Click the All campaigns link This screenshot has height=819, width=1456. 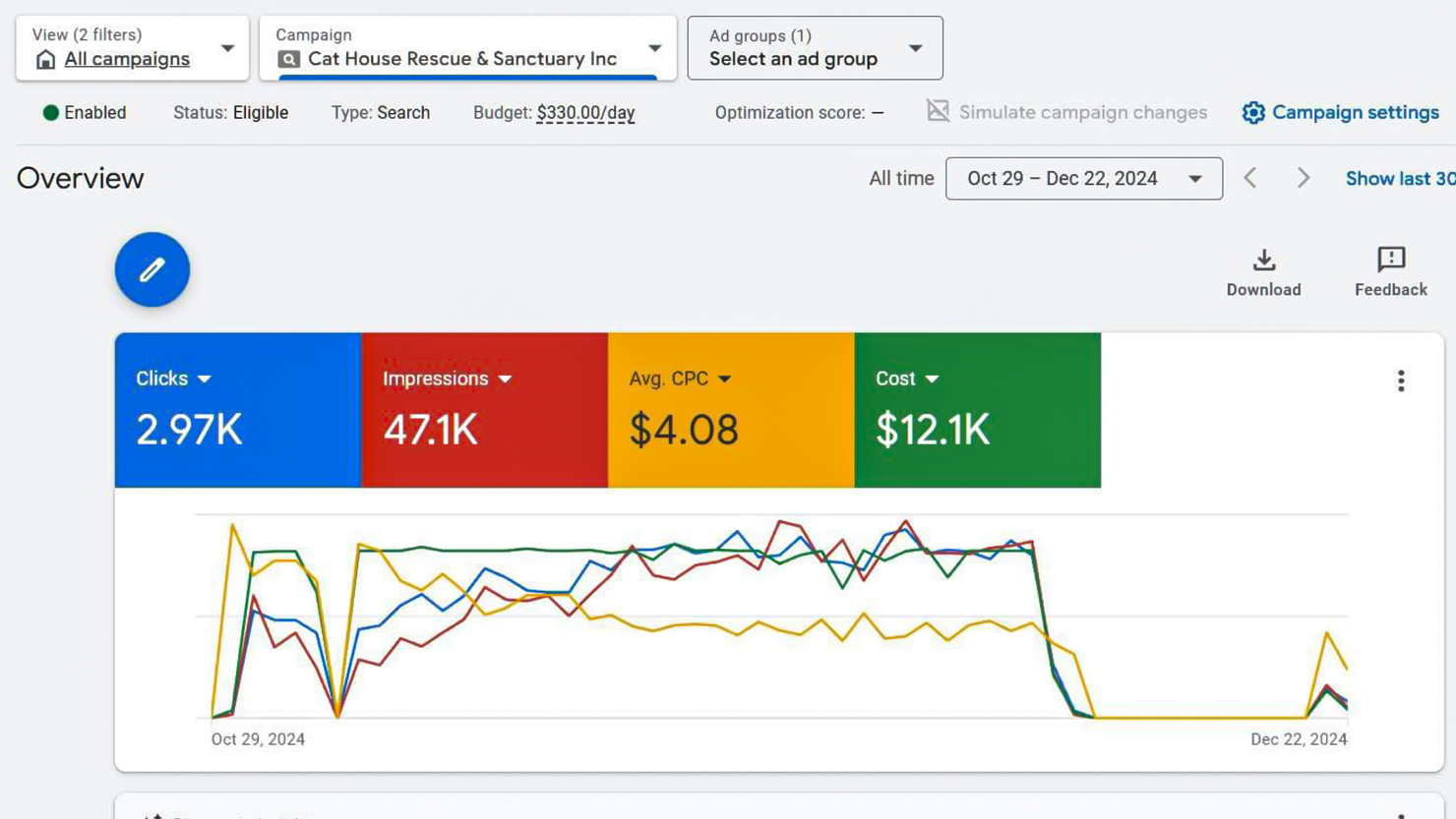click(127, 59)
